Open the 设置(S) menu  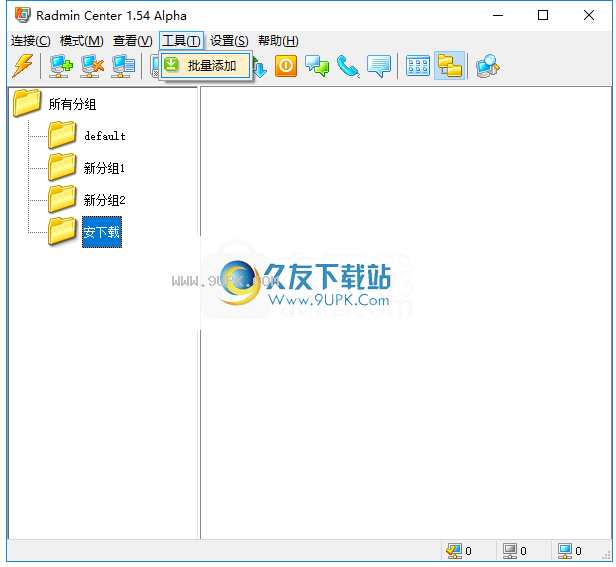pyautogui.click(x=229, y=40)
